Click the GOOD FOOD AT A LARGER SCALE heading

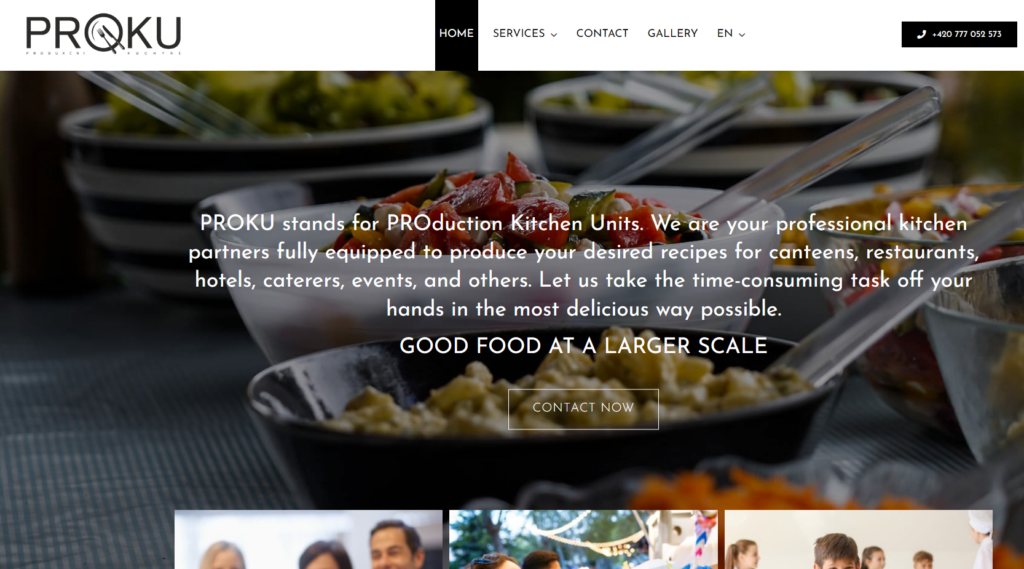(x=583, y=346)
